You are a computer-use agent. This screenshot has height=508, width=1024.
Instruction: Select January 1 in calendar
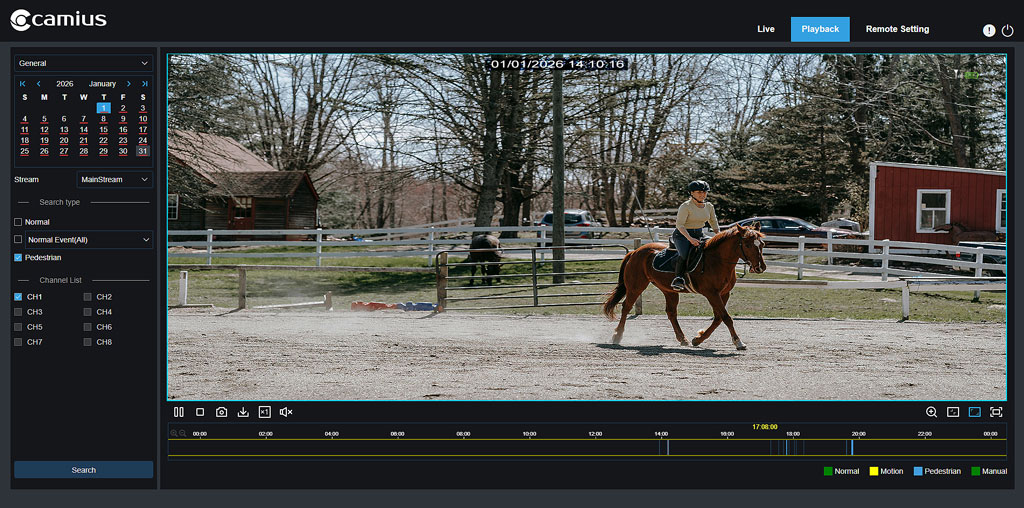click(x=103, y=108)
